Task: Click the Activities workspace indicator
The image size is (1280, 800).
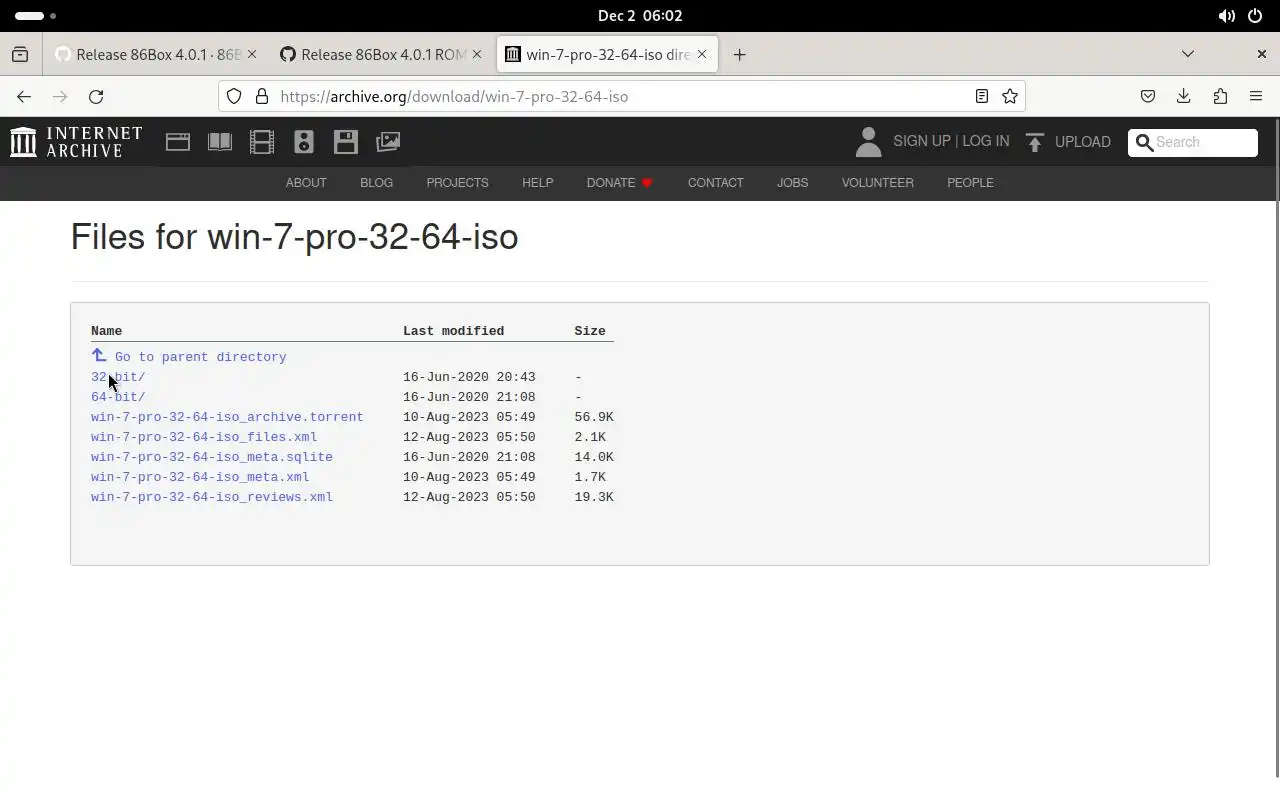Action: tap(36, 16)
